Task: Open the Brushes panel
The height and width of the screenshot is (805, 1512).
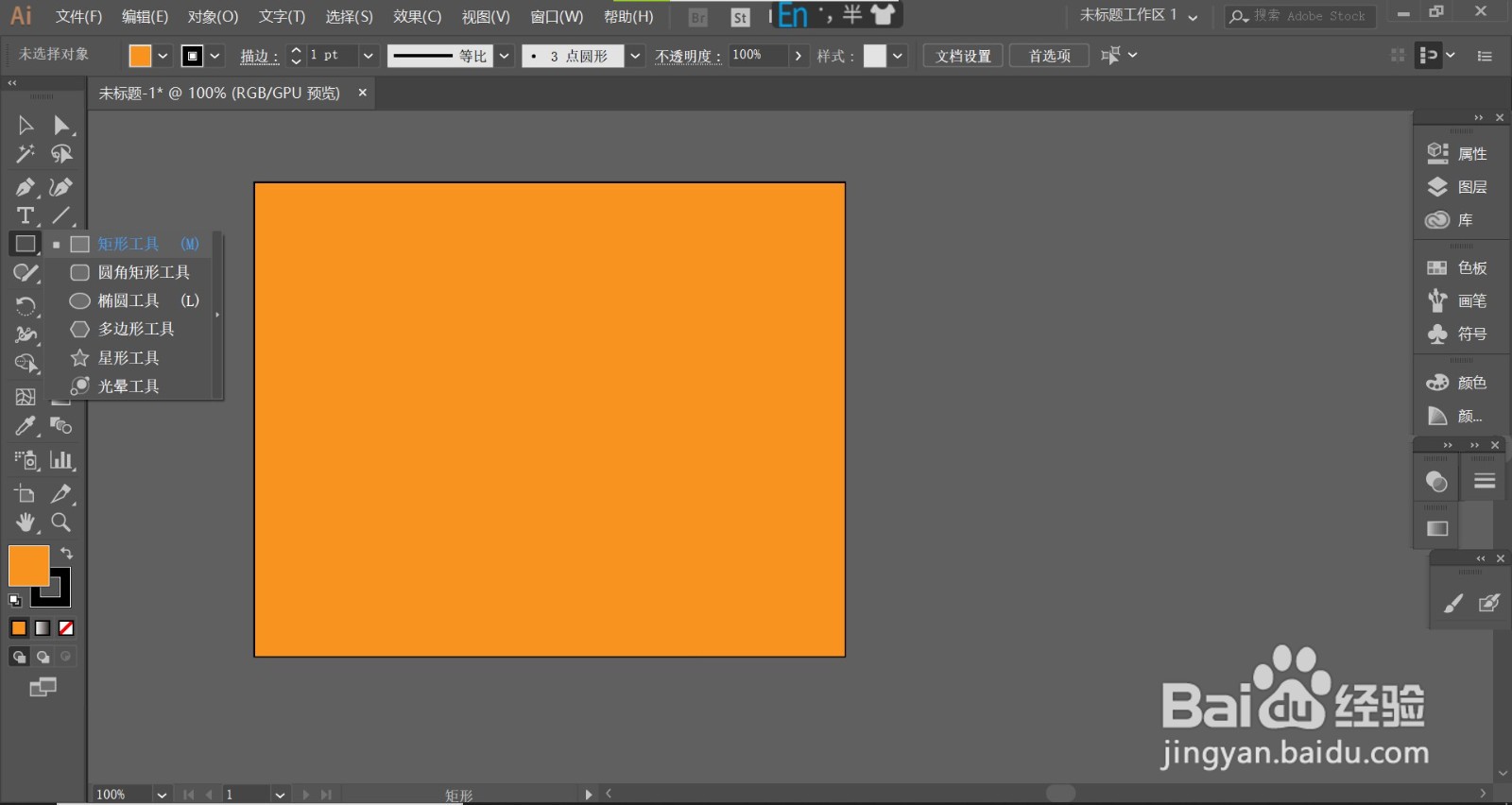Action: tap(1457, 301)
